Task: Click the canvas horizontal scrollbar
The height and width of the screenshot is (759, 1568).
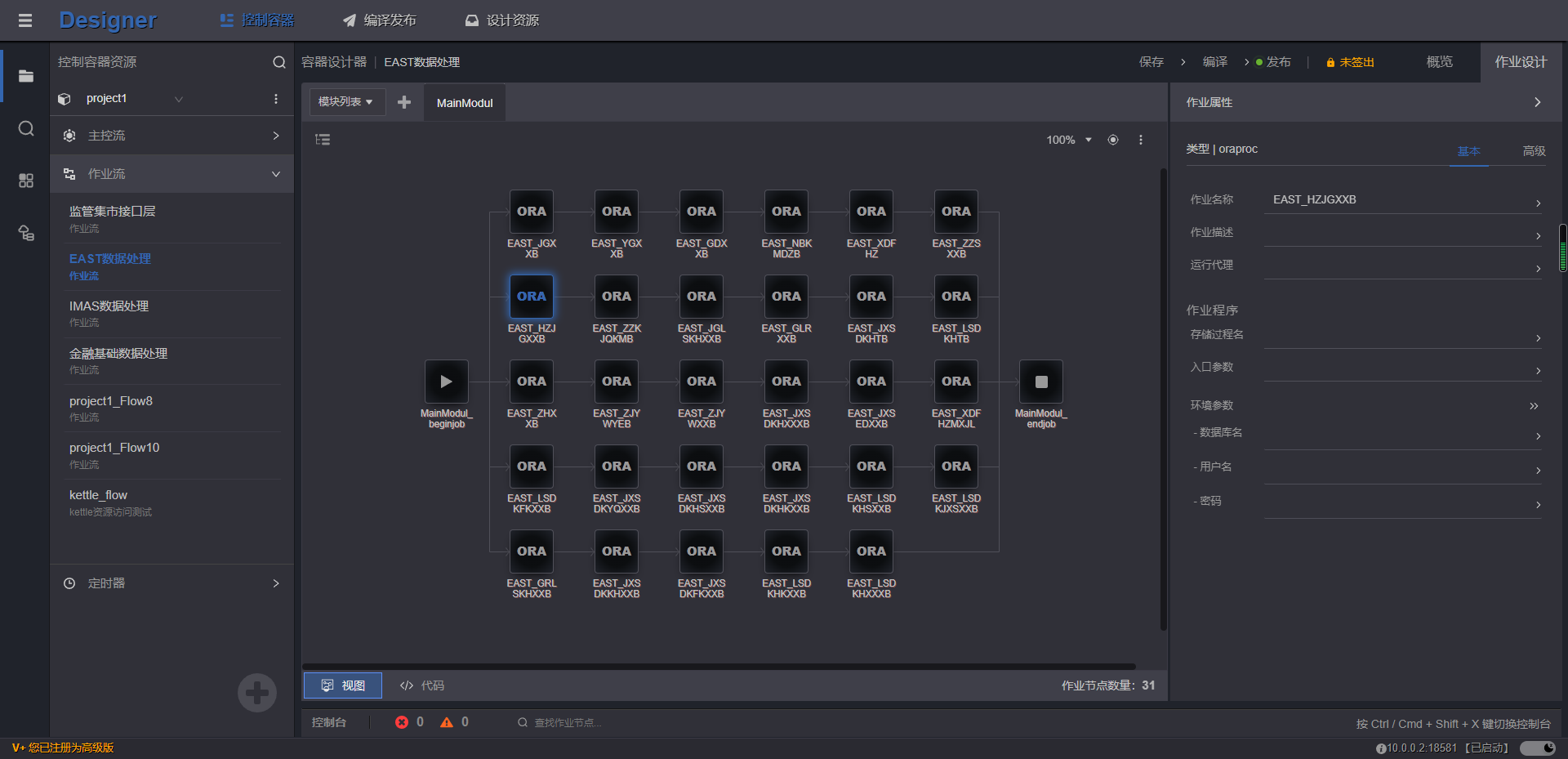Action: [x=719, y=667]
